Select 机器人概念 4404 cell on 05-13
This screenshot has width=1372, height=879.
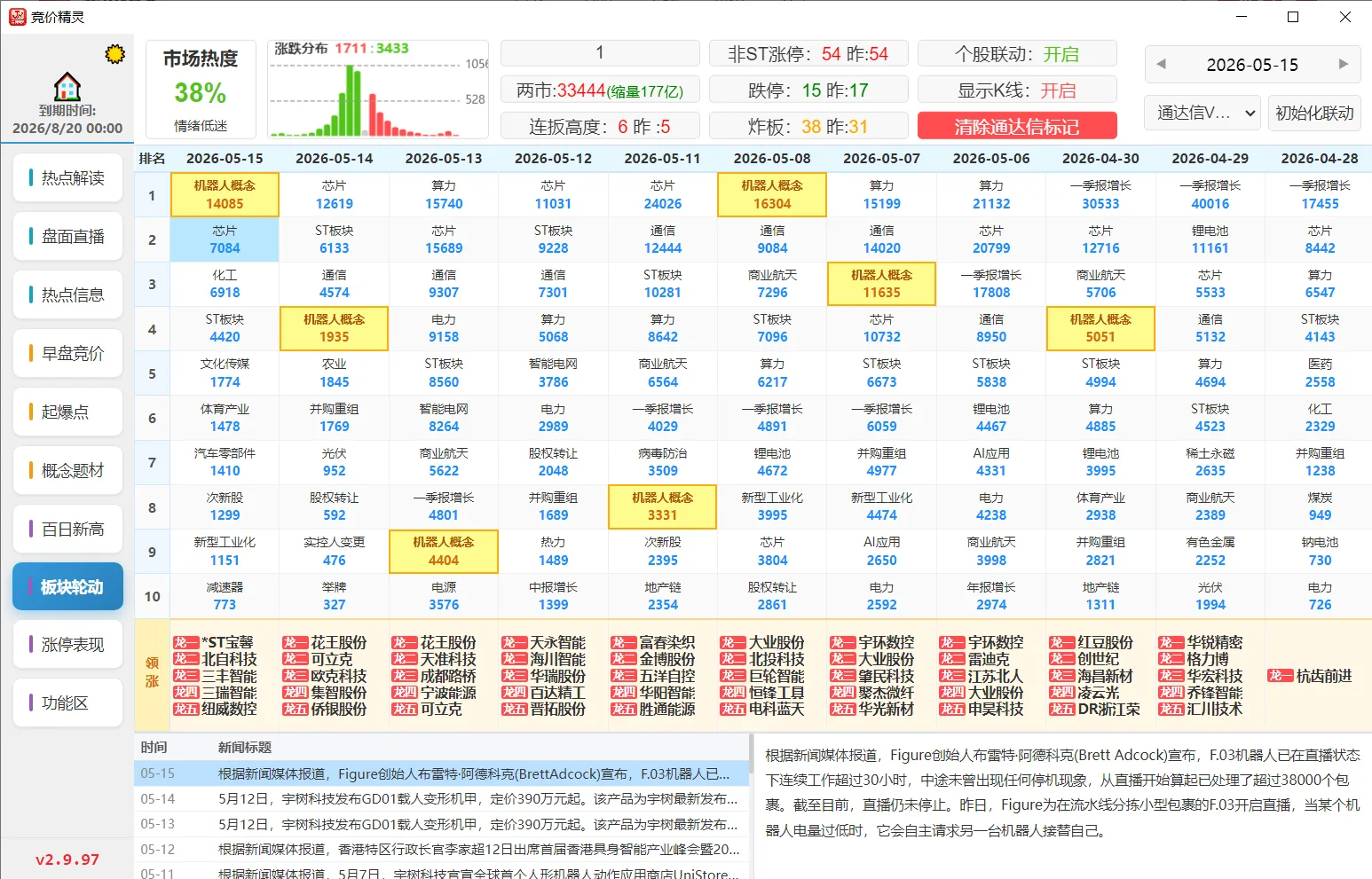(x=444, y=551)
